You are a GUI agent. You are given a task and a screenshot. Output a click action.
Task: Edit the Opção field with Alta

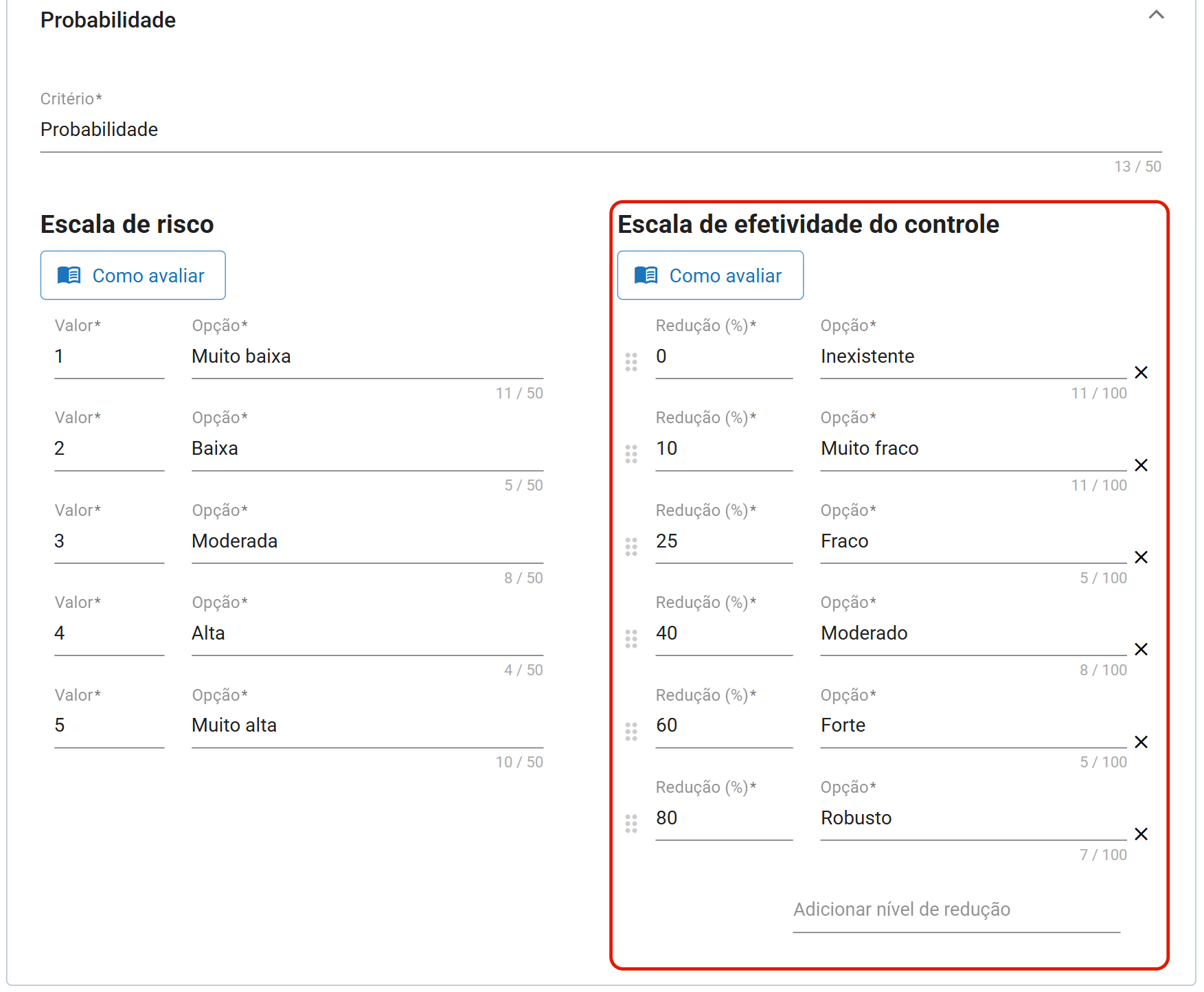pyautogui.click(x=367, y=633)
